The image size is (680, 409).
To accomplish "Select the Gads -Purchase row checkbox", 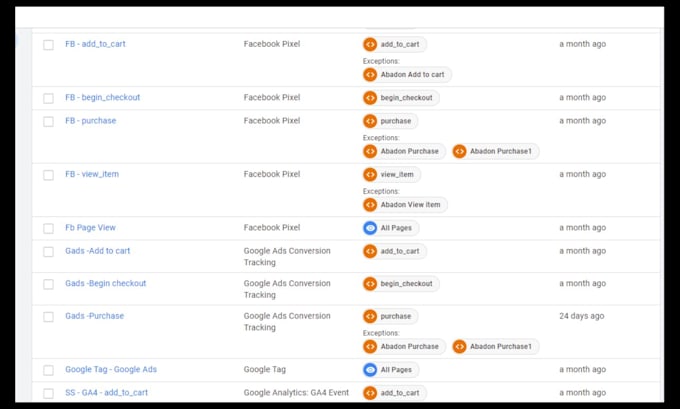I will coord(49,317).
